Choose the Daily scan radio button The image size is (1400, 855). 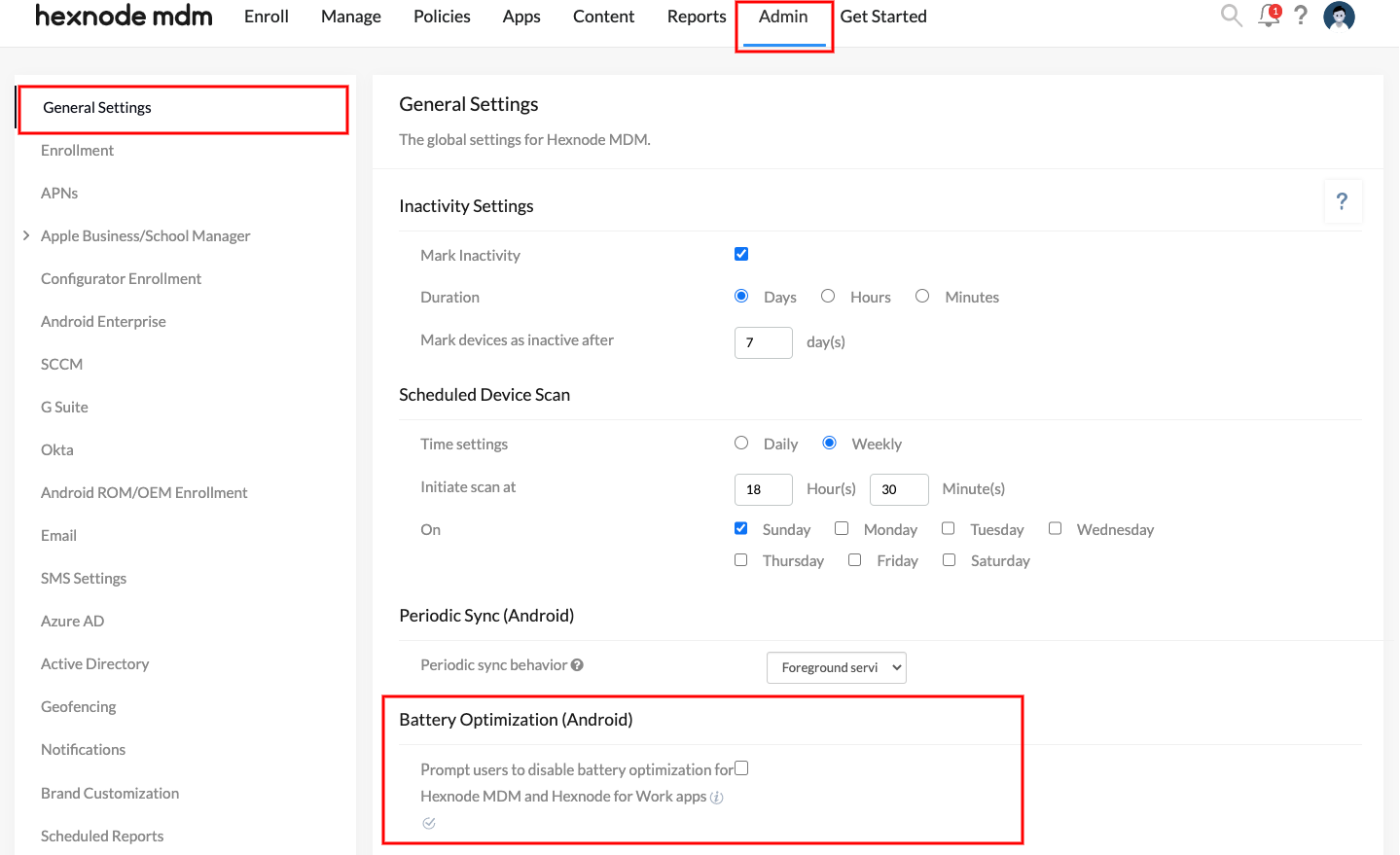click(x=741, y=443)
